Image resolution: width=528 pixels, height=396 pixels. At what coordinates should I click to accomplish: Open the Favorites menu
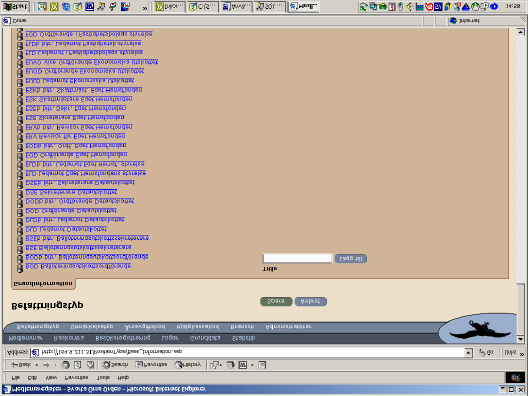coord(76,377)
